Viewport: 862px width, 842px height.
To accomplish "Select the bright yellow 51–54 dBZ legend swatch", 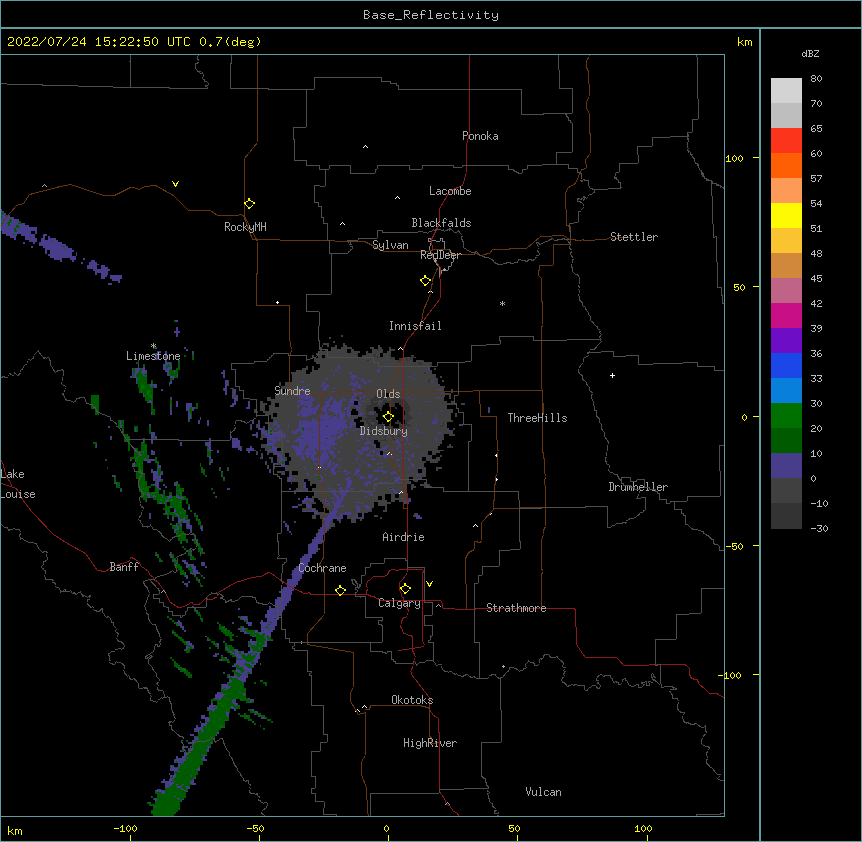I will (786, 216).
